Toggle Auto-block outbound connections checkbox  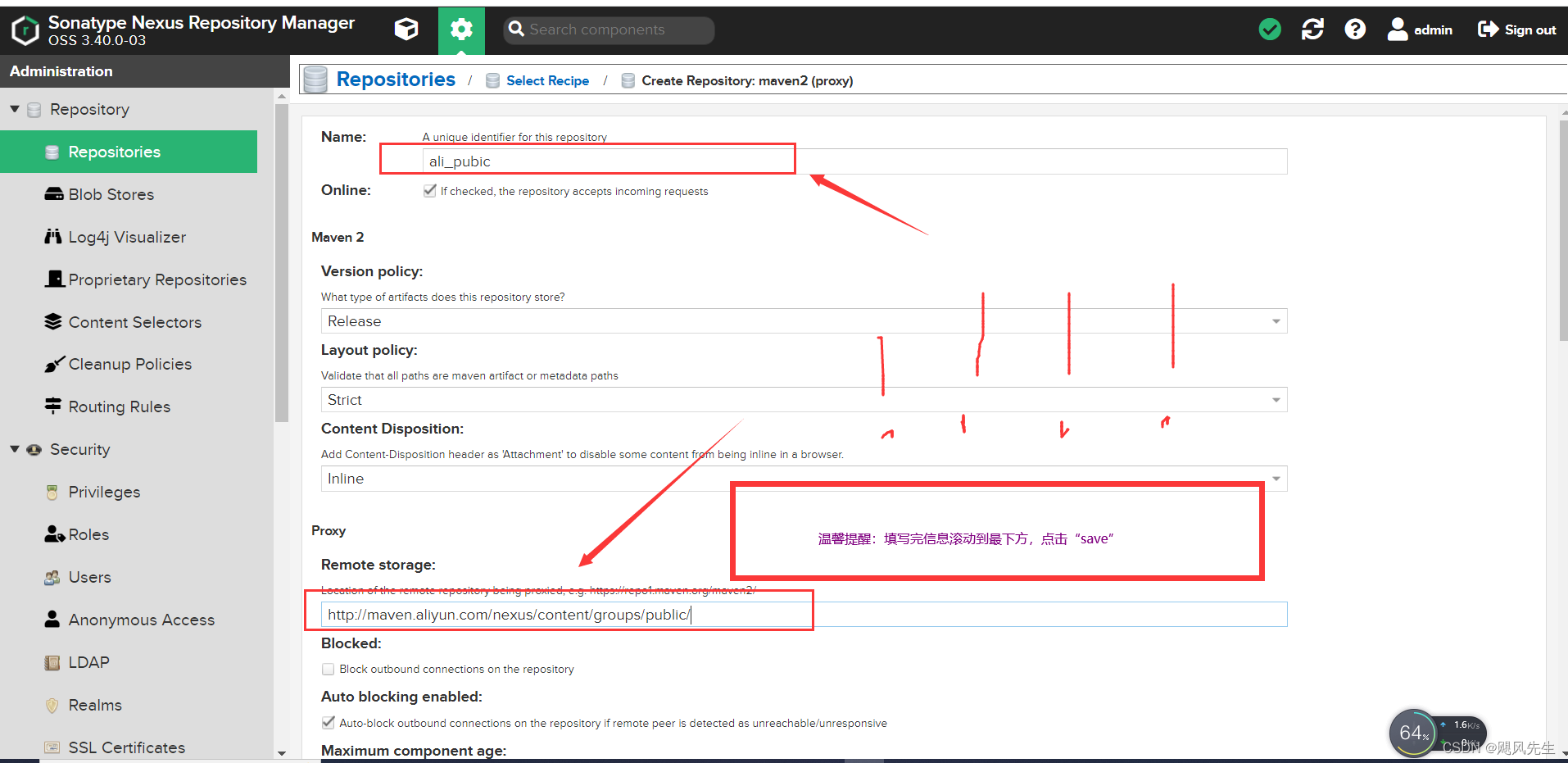tap(329, 723)
